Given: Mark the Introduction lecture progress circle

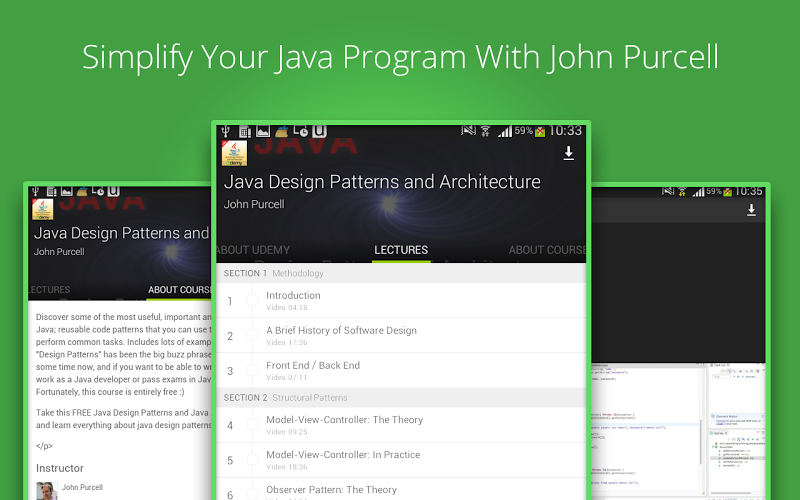Looking at the screenshot, I should click(253, 300).
